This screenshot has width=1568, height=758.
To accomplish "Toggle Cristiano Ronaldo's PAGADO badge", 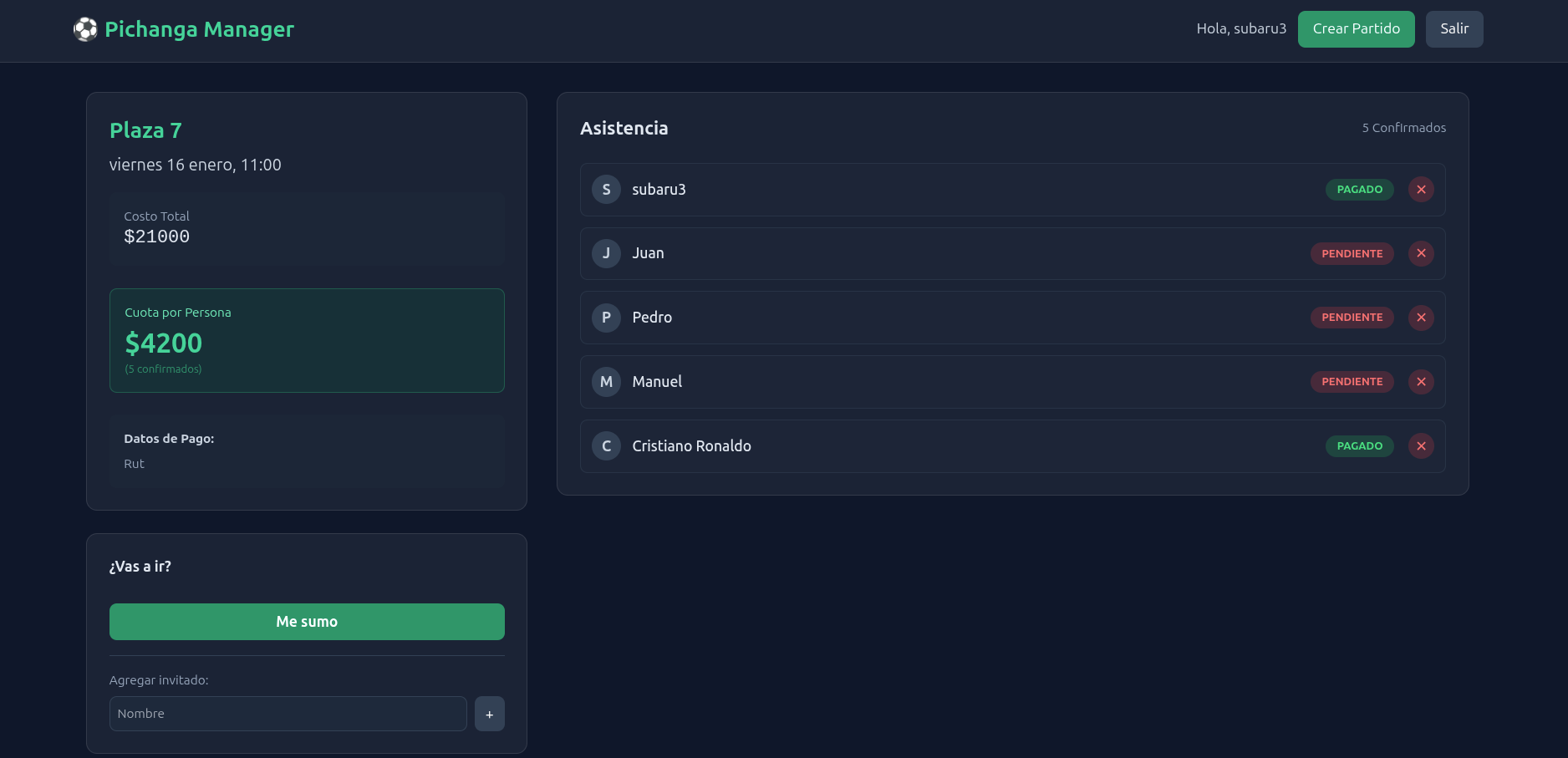I will click(1359, 446).
